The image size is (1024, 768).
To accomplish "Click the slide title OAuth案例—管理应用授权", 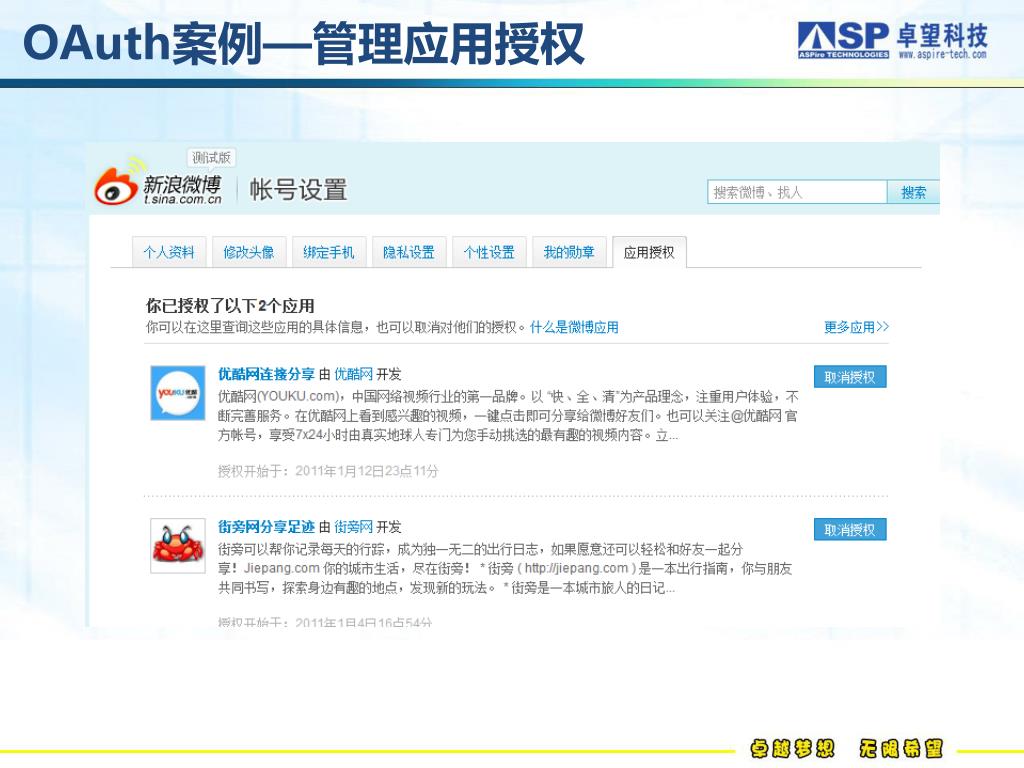I will [x=304, y=43].
